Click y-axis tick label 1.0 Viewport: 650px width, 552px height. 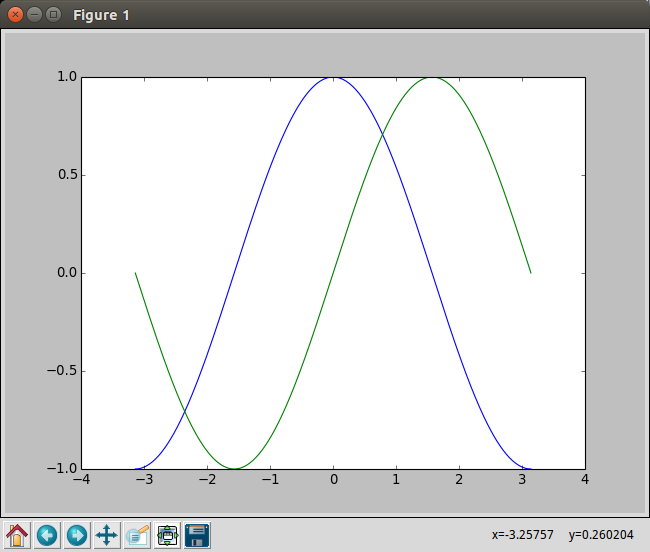[67, 77]
